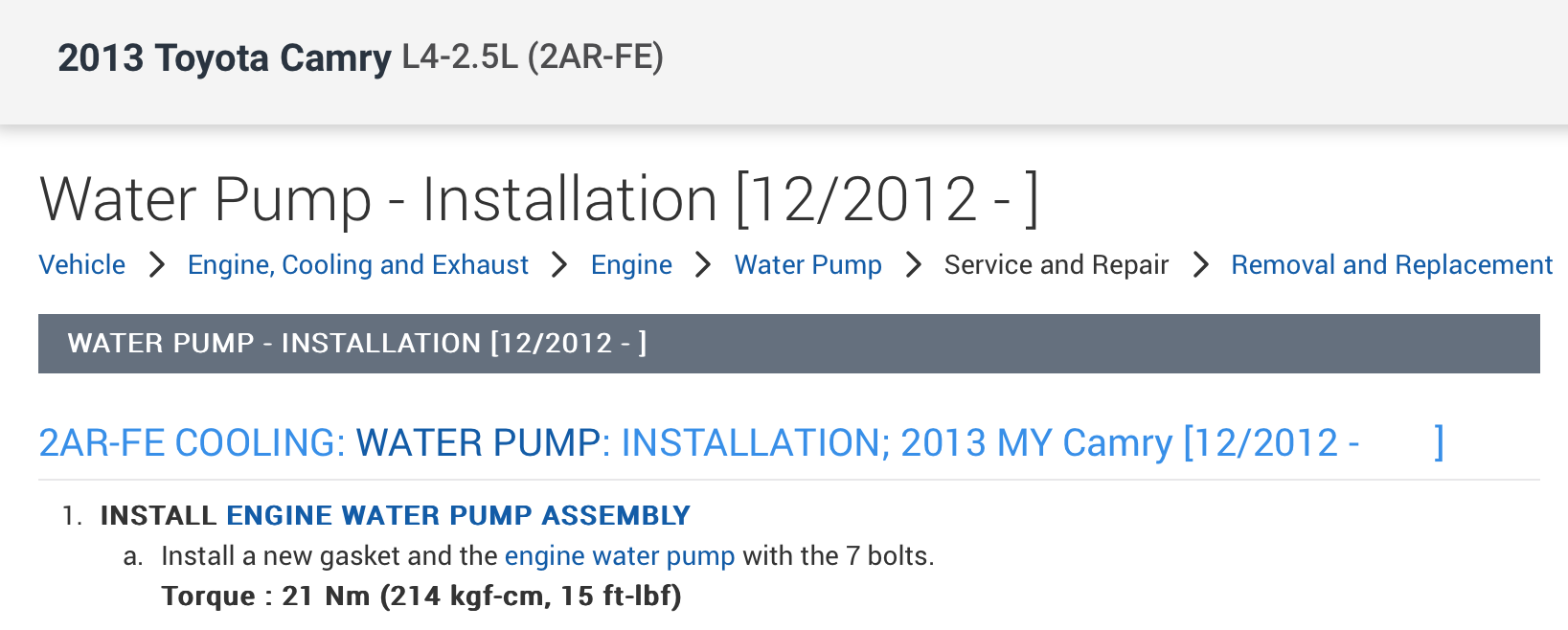Image resolution: width=1568 pixels, height=630 pixels.
Task: Click the 2AR-FE COOLING heading link
Action: [192, 442]
